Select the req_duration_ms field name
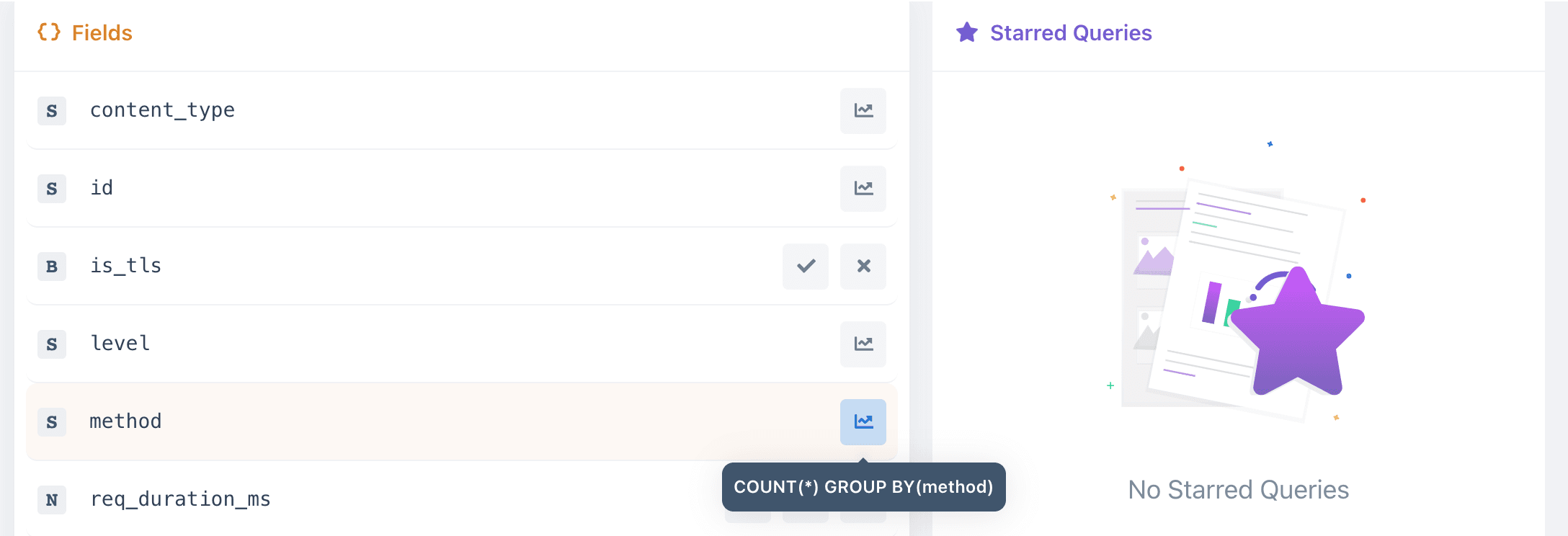 (180, 499)
